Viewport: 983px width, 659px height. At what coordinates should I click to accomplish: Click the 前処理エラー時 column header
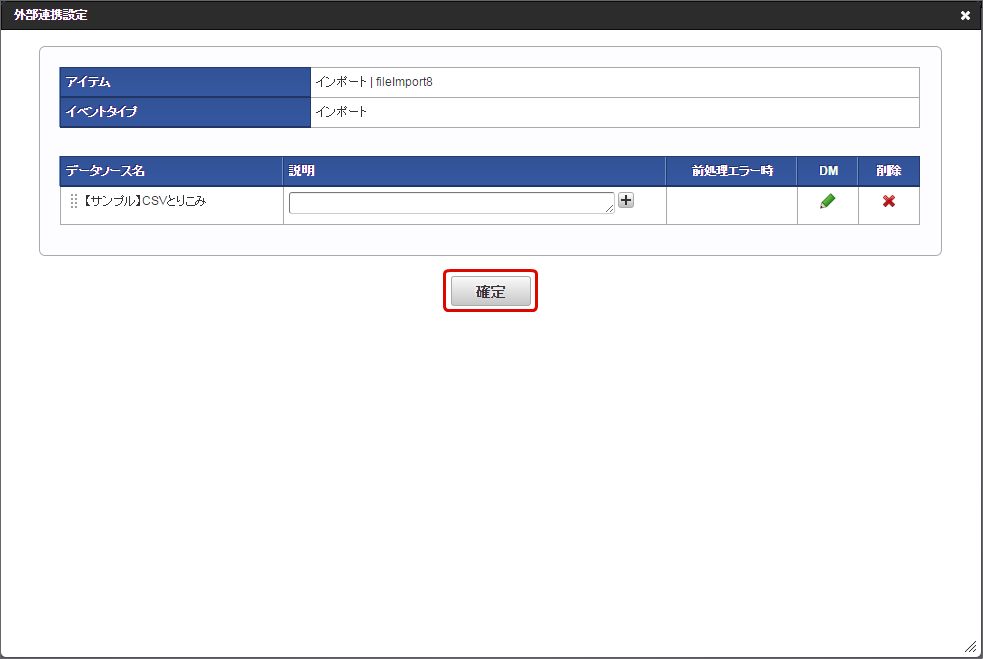pos(732,171)
